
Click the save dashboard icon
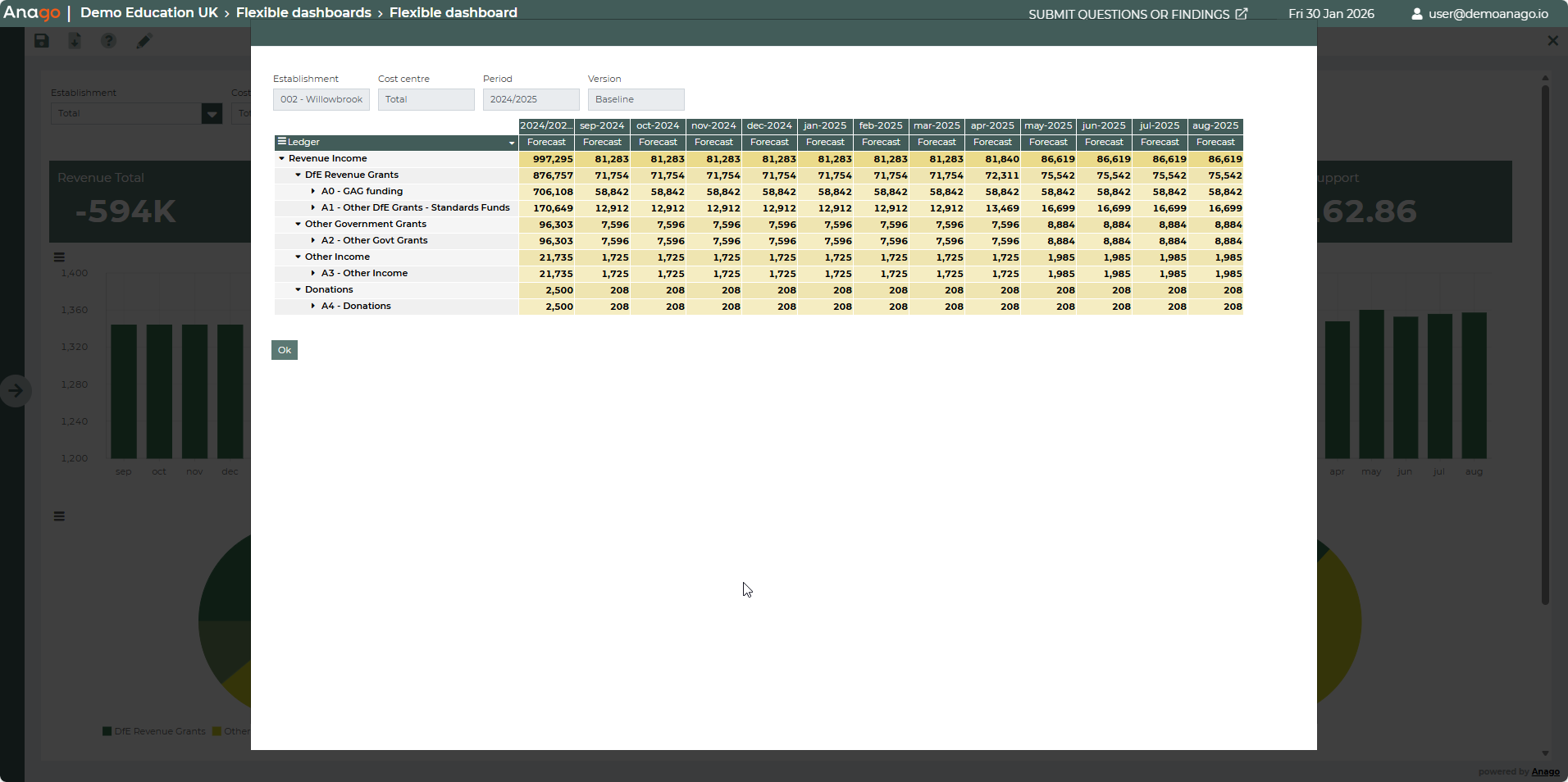(42, 41)
